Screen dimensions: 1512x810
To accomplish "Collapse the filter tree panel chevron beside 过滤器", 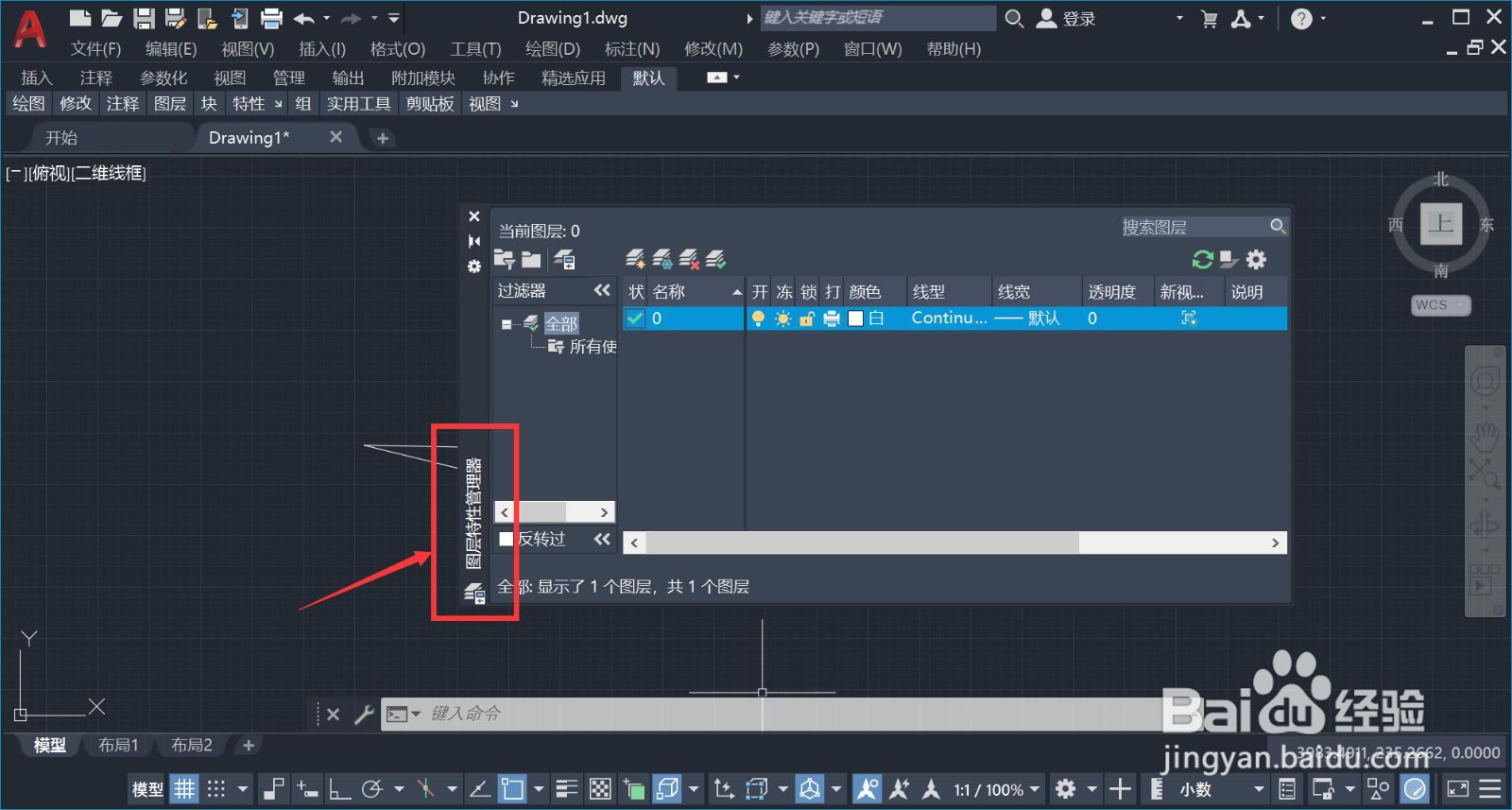I will point(602,290).
